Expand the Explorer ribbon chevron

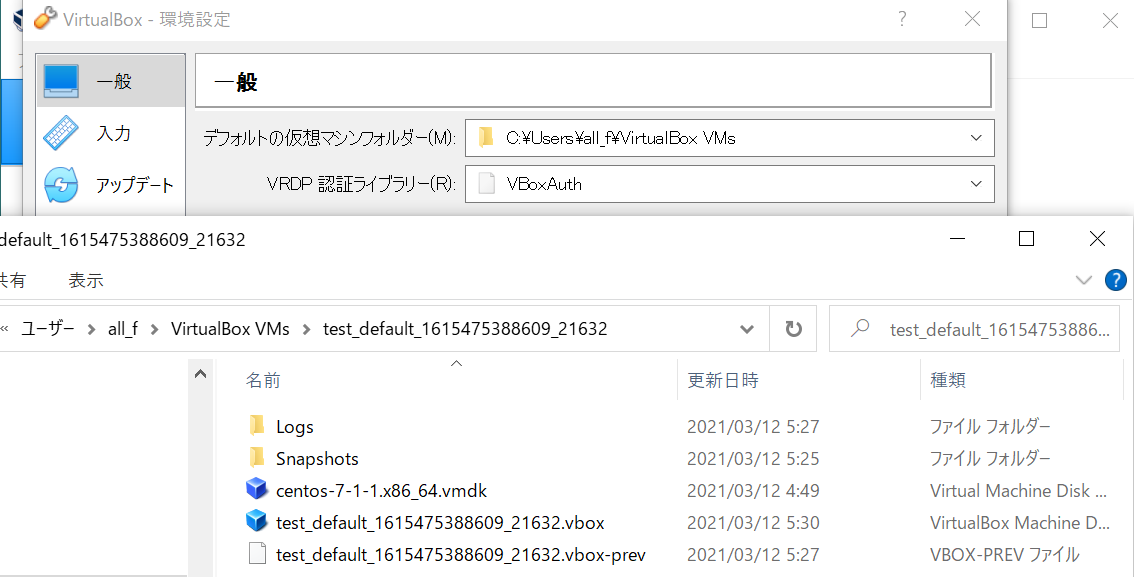coord(1083,280)
